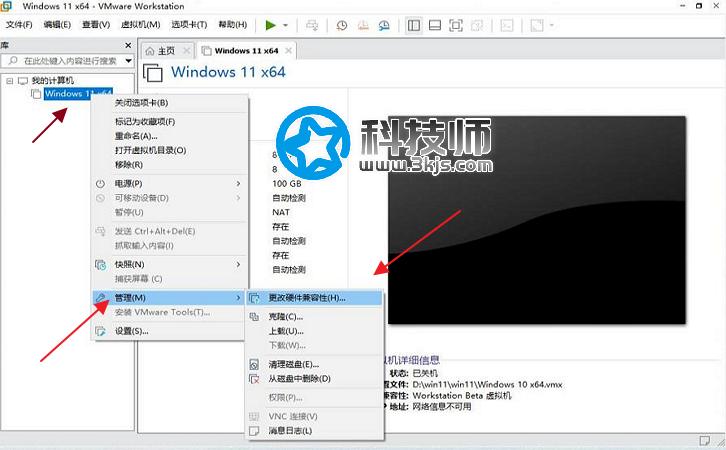Open the 帮助(H) menu
This screenshot has width=726, height=450.
(x=232, y=25)
